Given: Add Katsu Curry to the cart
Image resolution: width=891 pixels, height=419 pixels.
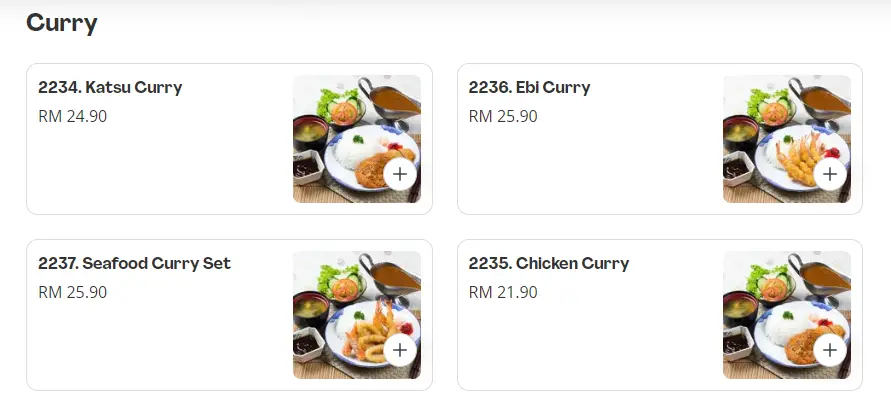Looking at the screenshot, I should (400, 174).
